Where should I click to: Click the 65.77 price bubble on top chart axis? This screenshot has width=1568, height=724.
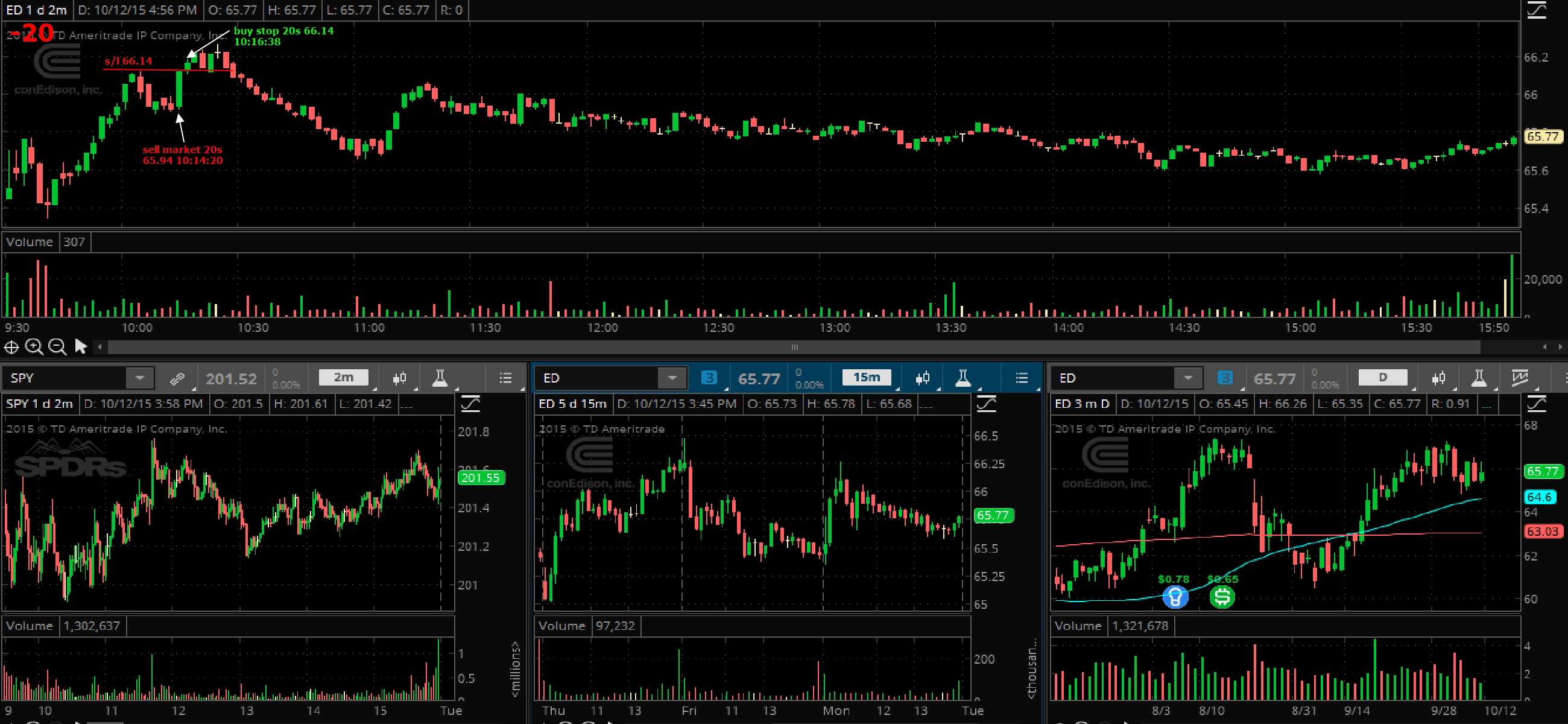[x=1543, y=136]
